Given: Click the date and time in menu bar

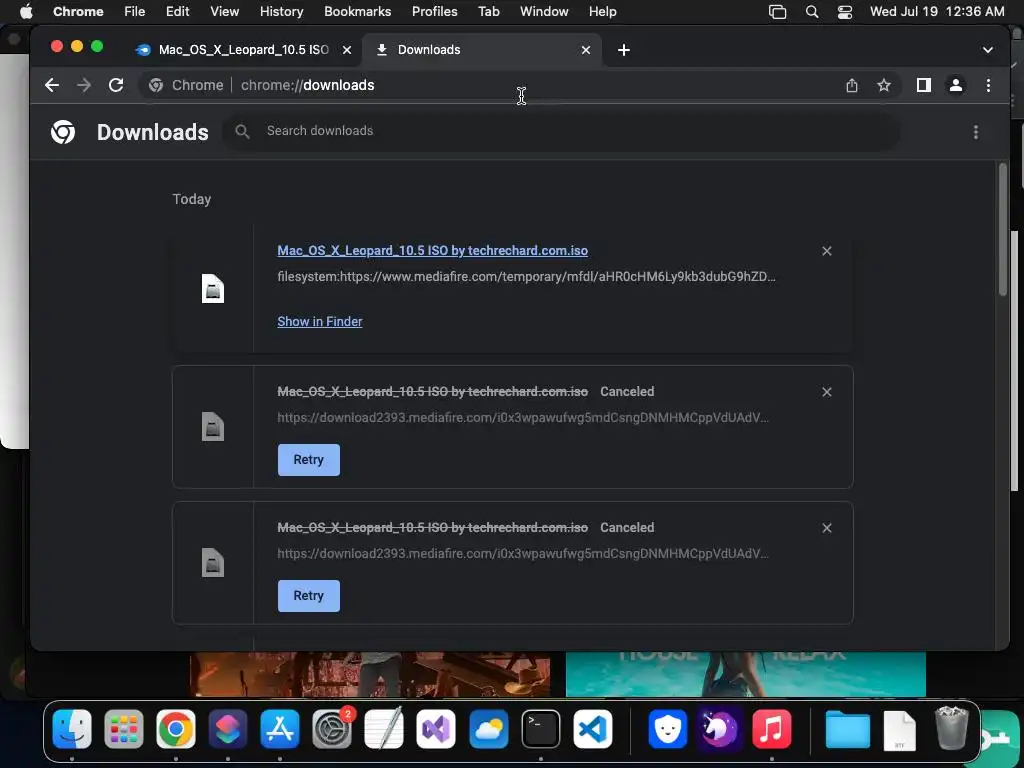Looking at the screenshot, I should click(x=937, y=12).
